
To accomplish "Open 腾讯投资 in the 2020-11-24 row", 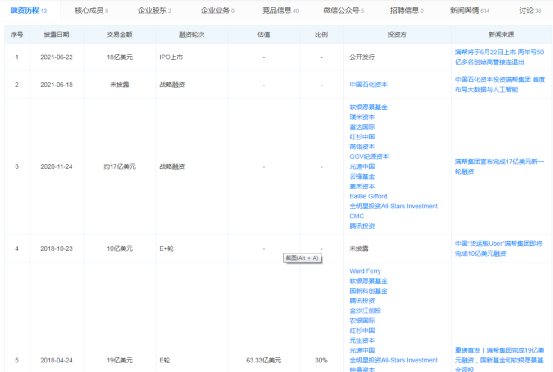I will [x=362, y=226].
